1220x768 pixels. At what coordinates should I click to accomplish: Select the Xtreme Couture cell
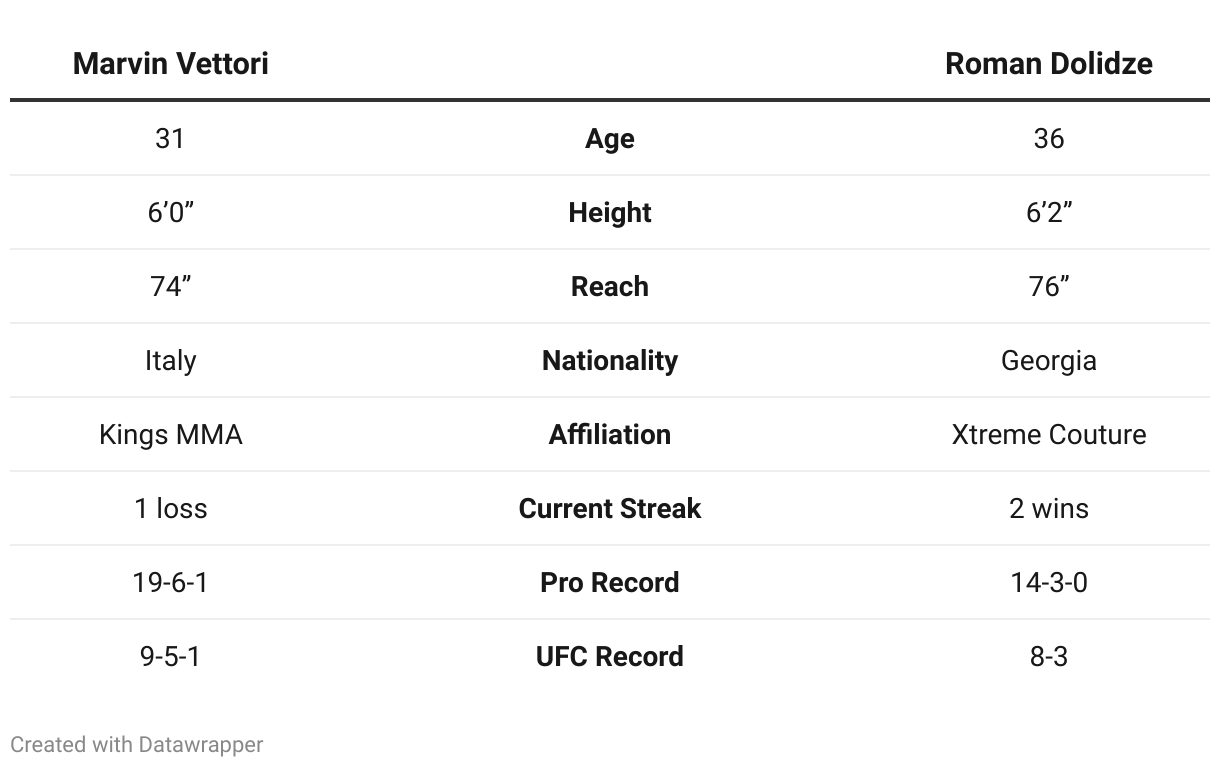1048,435
